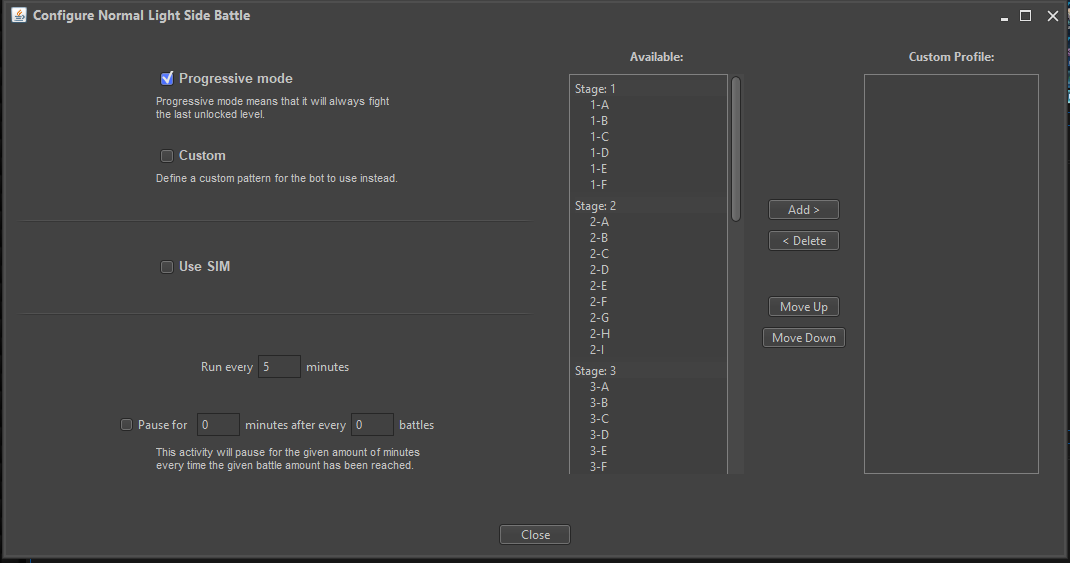Click the Run every minutes input field
1070x563 pixels.
(279, 367)
